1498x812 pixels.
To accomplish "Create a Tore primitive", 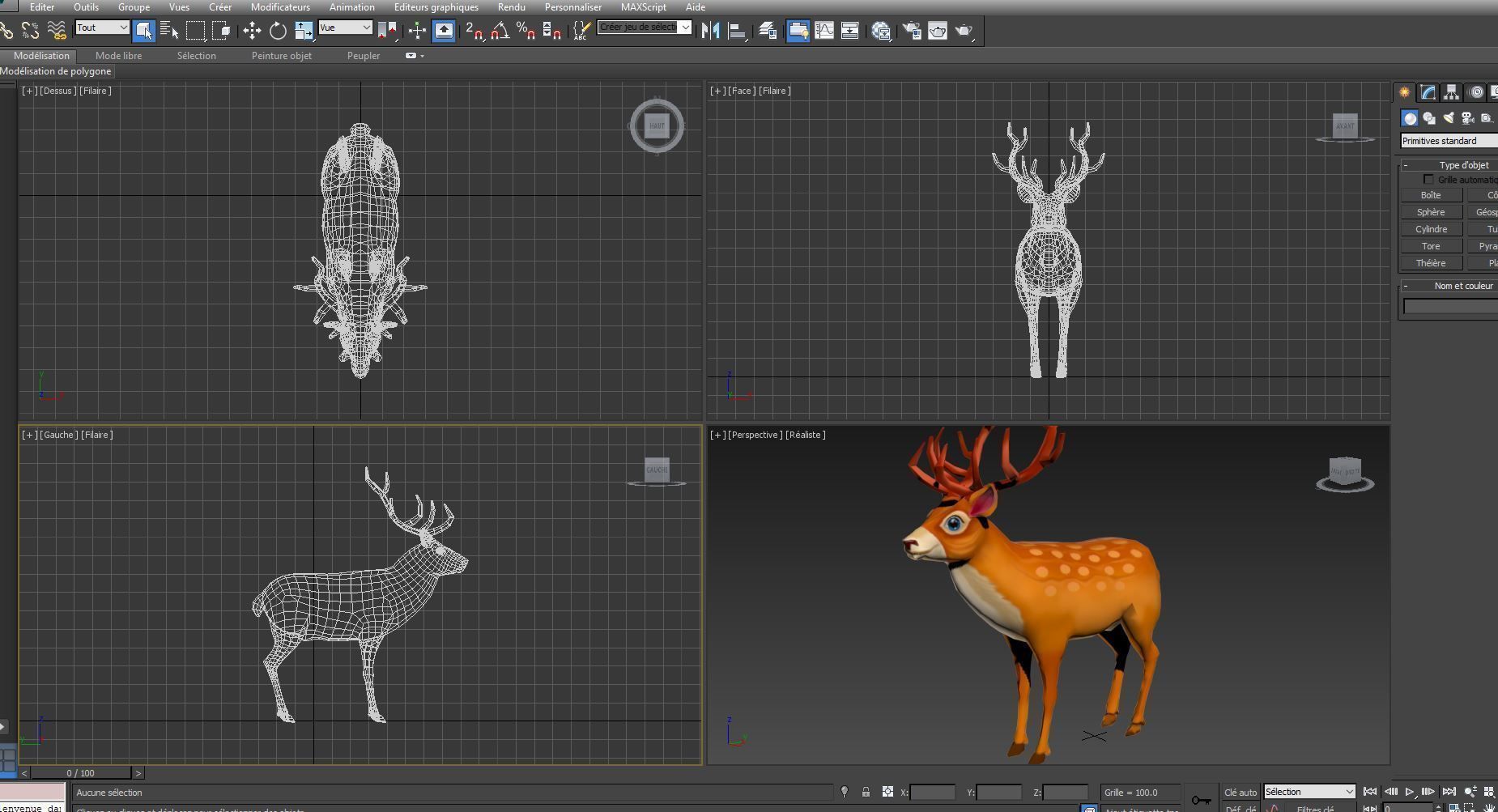I will tap(1431, 246).
